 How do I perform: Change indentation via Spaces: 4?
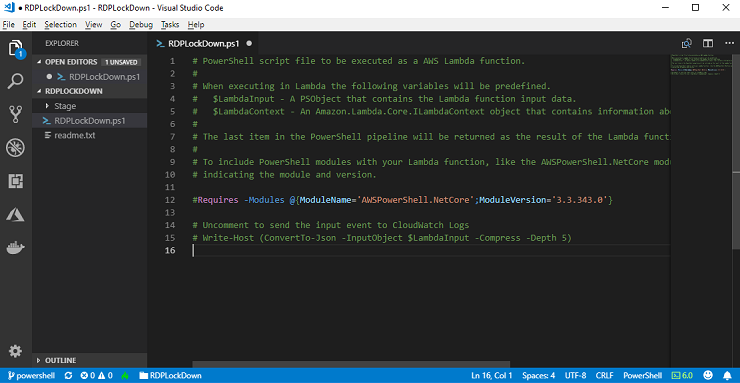point(538,375)
